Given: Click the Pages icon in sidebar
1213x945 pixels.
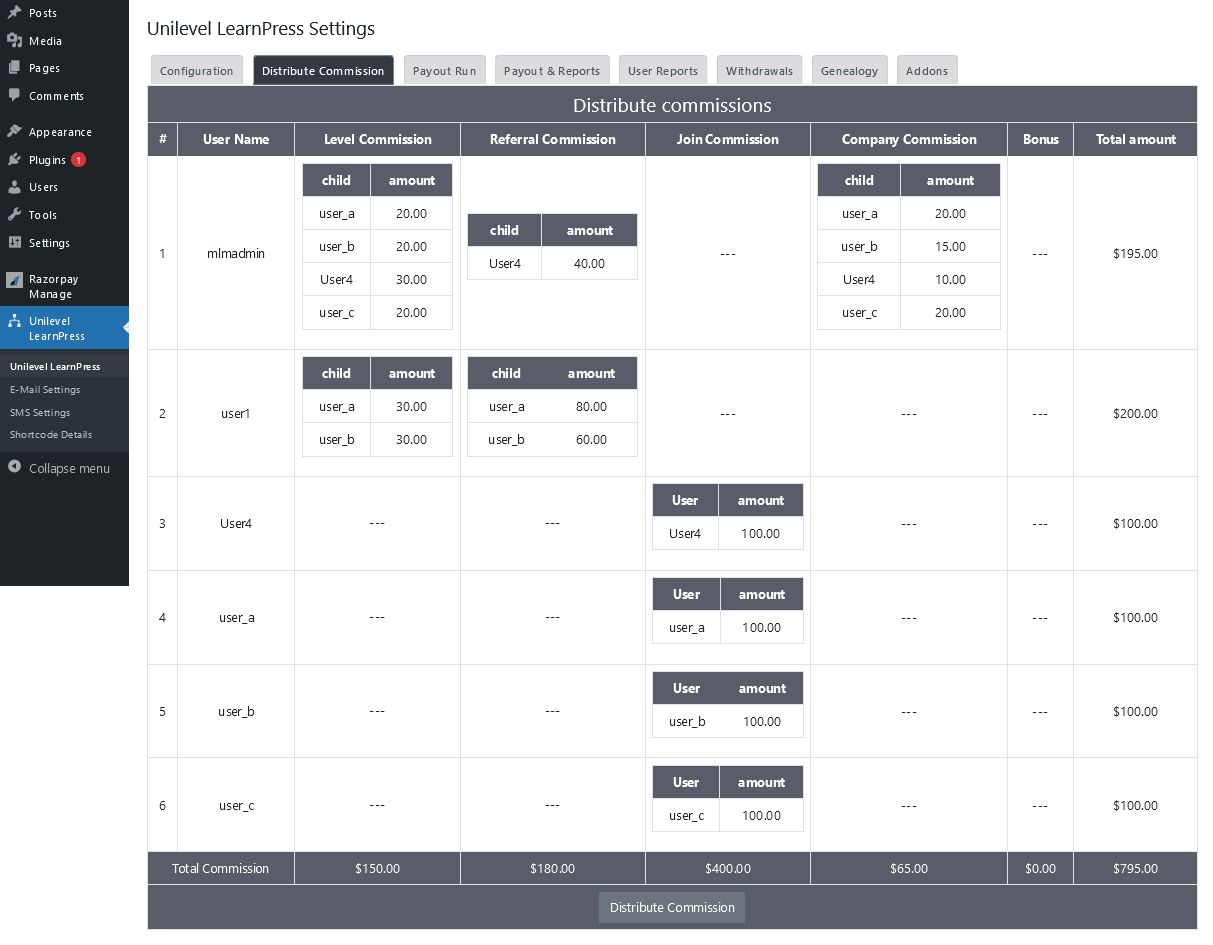Looking at the screenshot, I should (14, 68).
